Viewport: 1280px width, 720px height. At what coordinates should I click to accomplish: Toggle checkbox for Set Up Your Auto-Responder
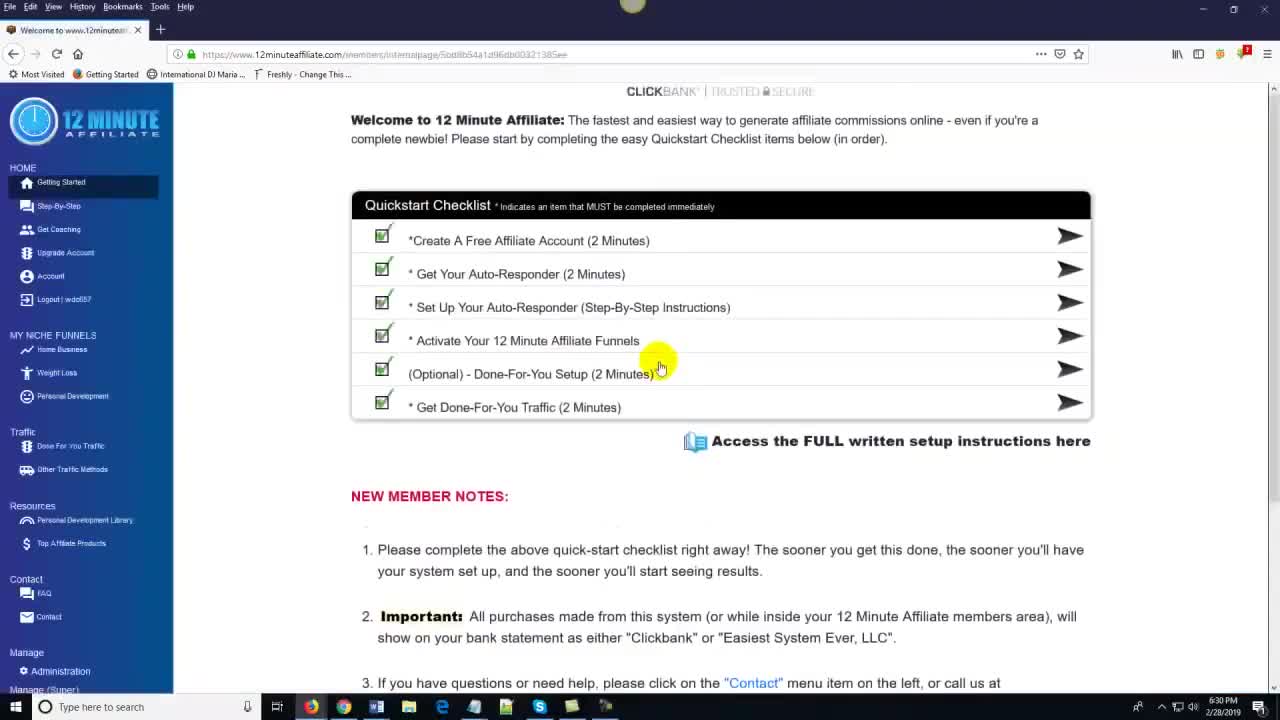(382, 302)
